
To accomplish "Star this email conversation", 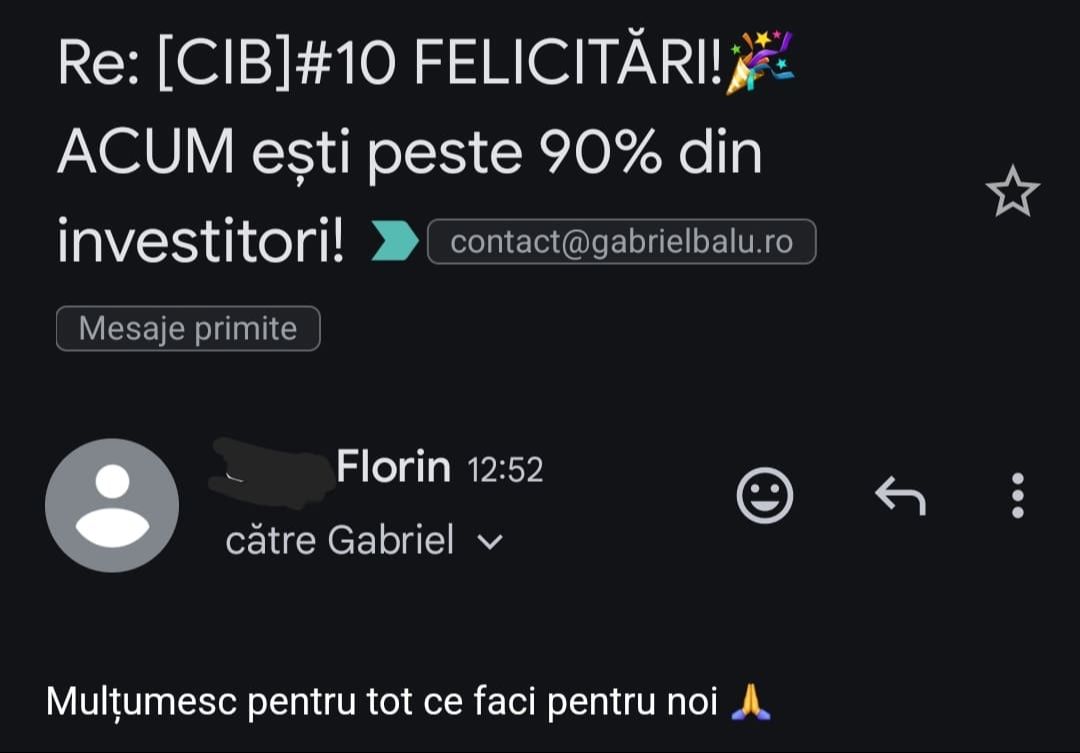I will pyautogui.click(x=1012, y=192).
